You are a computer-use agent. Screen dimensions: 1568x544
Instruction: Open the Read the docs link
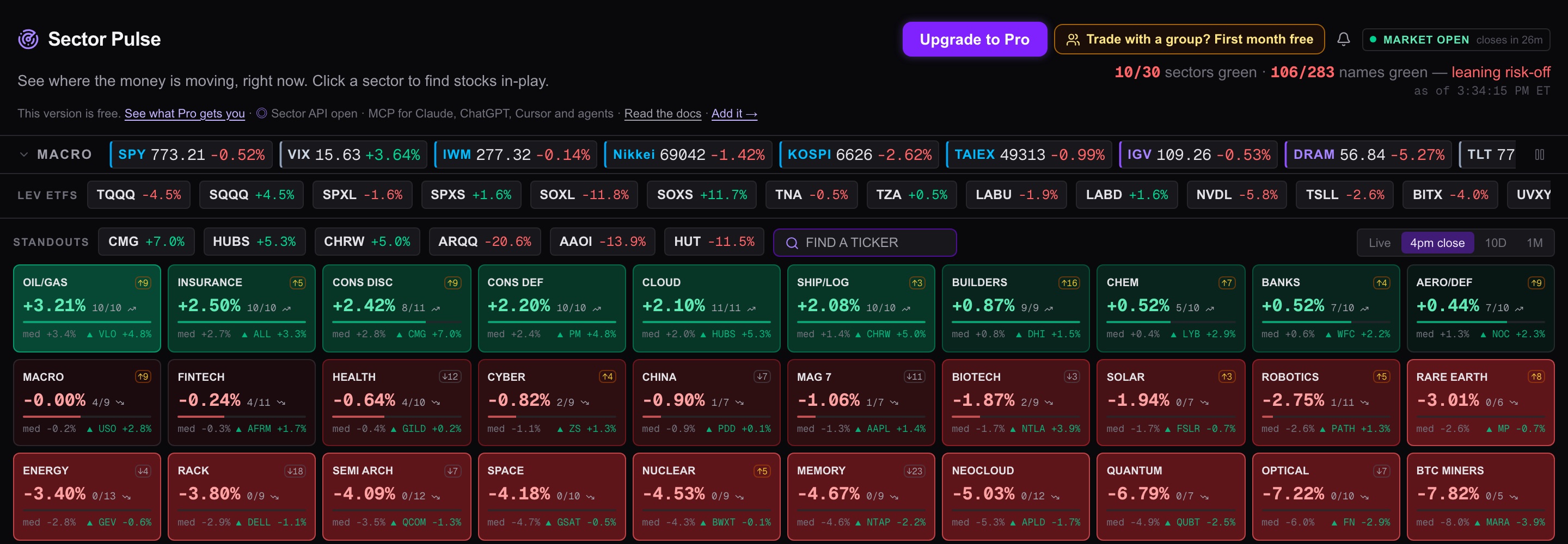(662, 113)
